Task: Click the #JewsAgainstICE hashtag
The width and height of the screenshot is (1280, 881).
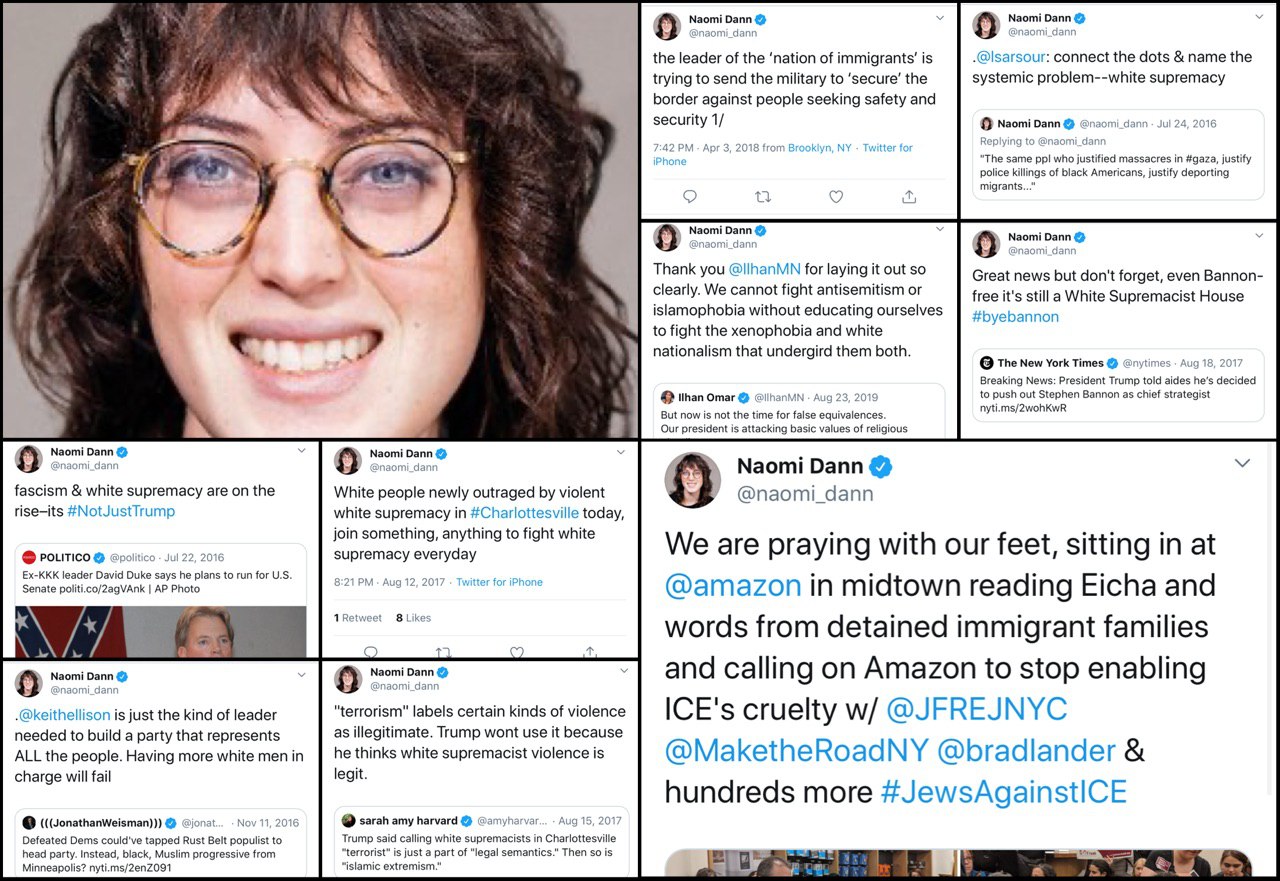Action: (x=1003, y=792)
